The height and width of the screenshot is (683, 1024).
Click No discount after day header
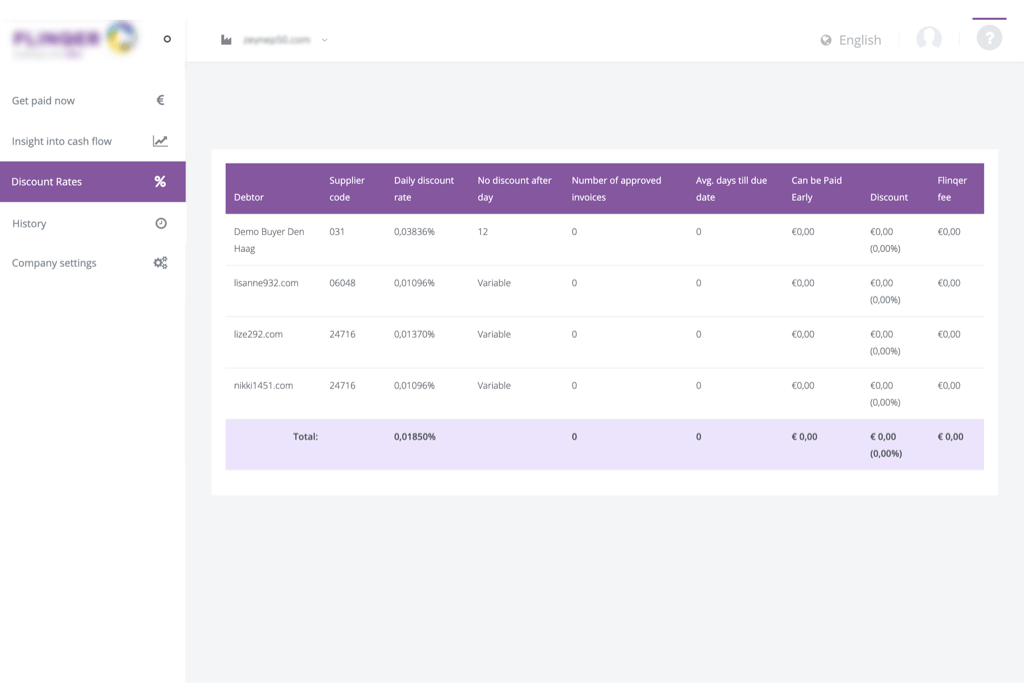tap(515, 189)
